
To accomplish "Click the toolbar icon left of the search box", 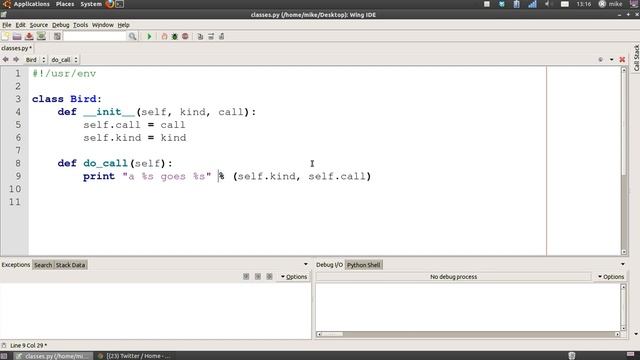I will point(57,36).
